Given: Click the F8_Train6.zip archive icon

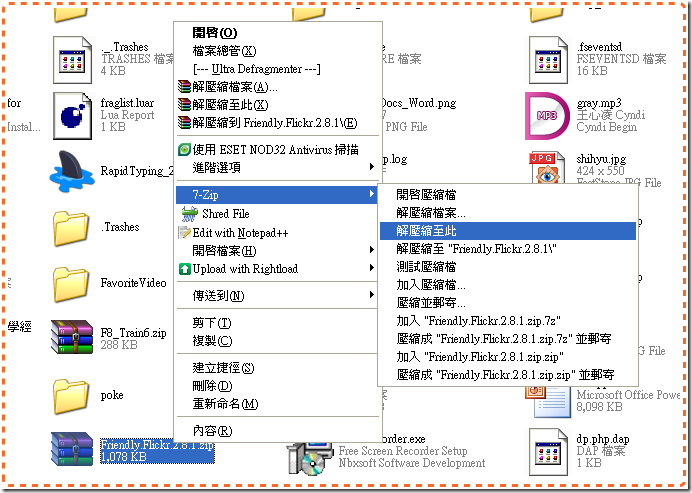Looking at the screenshot, I should pos(72,337).
